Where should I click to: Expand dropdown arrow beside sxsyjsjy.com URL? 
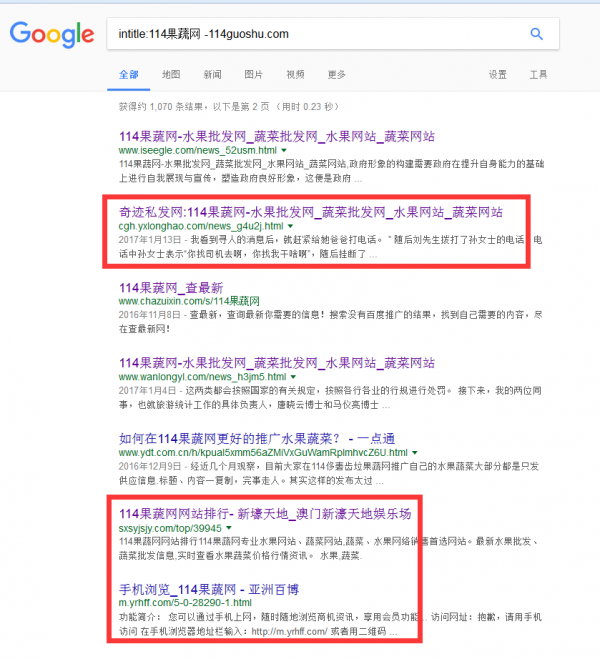click(229, 528)
